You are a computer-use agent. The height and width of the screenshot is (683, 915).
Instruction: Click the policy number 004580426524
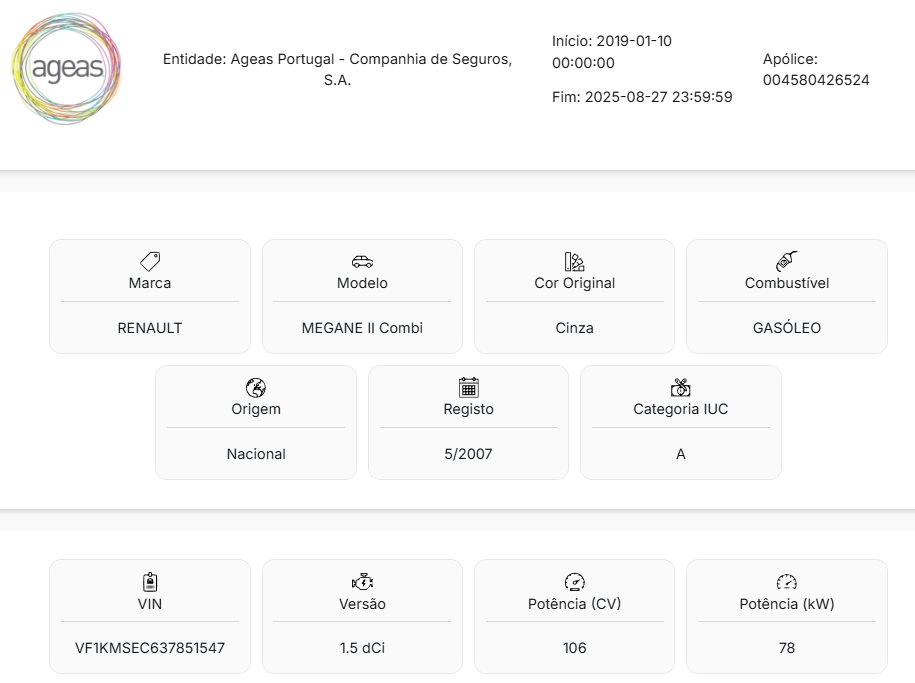tap(816, 80)
